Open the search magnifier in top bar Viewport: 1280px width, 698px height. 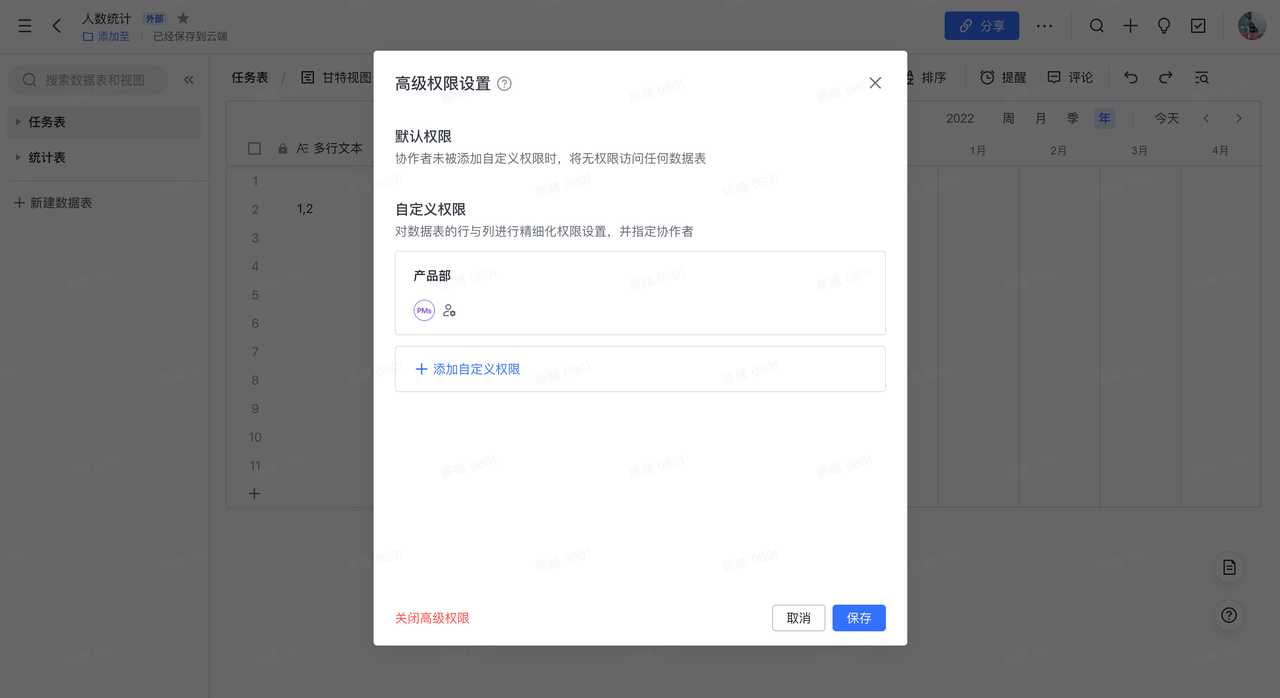pos(1097,26)
